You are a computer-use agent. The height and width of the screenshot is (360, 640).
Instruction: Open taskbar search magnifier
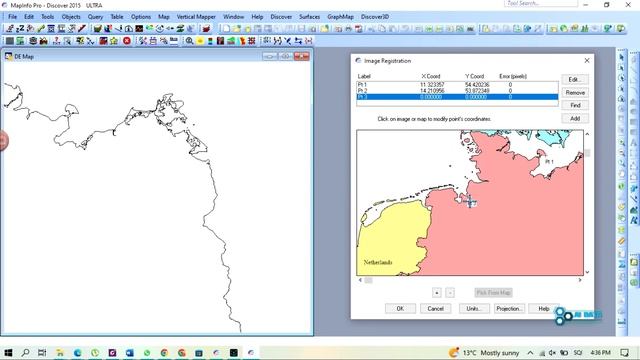coord(25,353)
